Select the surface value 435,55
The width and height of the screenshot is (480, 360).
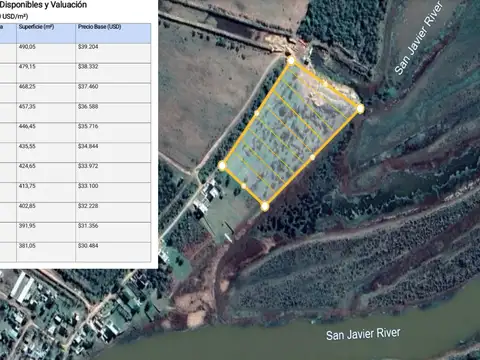pos(27,146)
